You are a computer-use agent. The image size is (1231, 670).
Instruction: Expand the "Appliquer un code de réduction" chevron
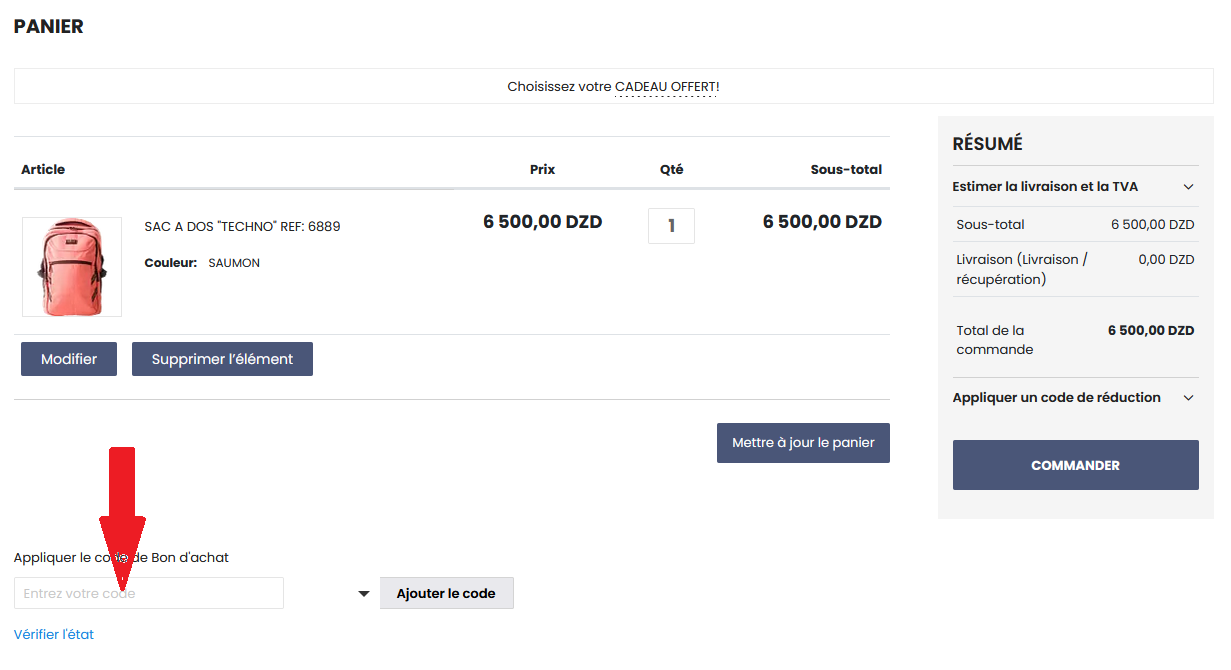1188,398
